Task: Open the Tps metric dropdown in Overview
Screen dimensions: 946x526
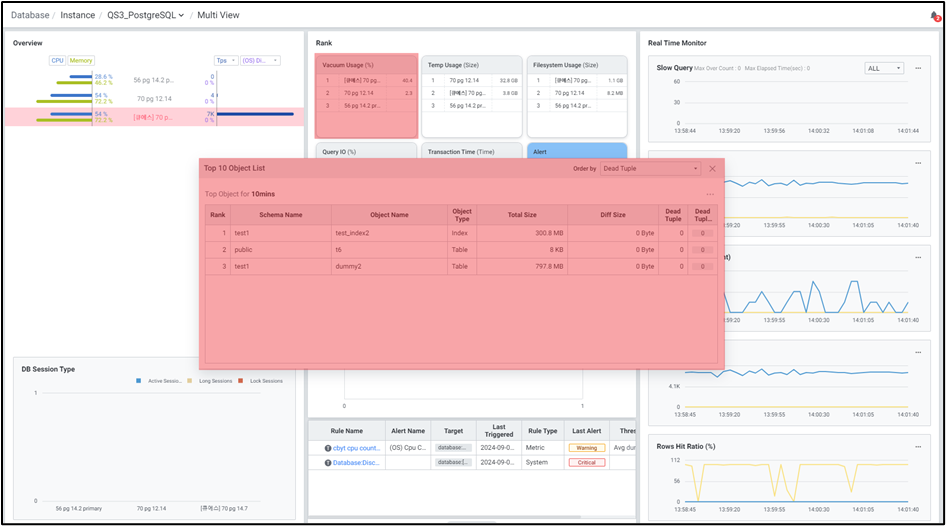Action: click(x=226, y=61)
